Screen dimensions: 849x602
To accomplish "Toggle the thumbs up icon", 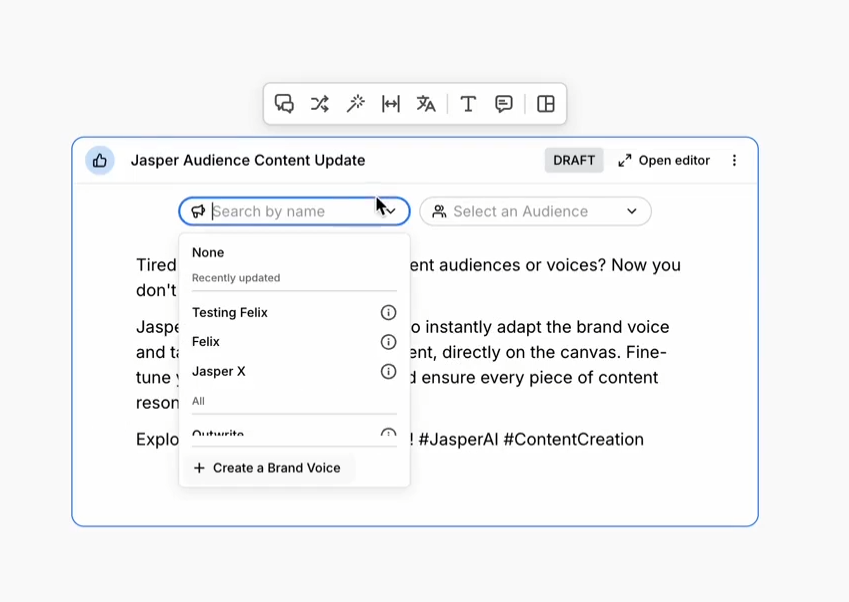I will point(100,160).
